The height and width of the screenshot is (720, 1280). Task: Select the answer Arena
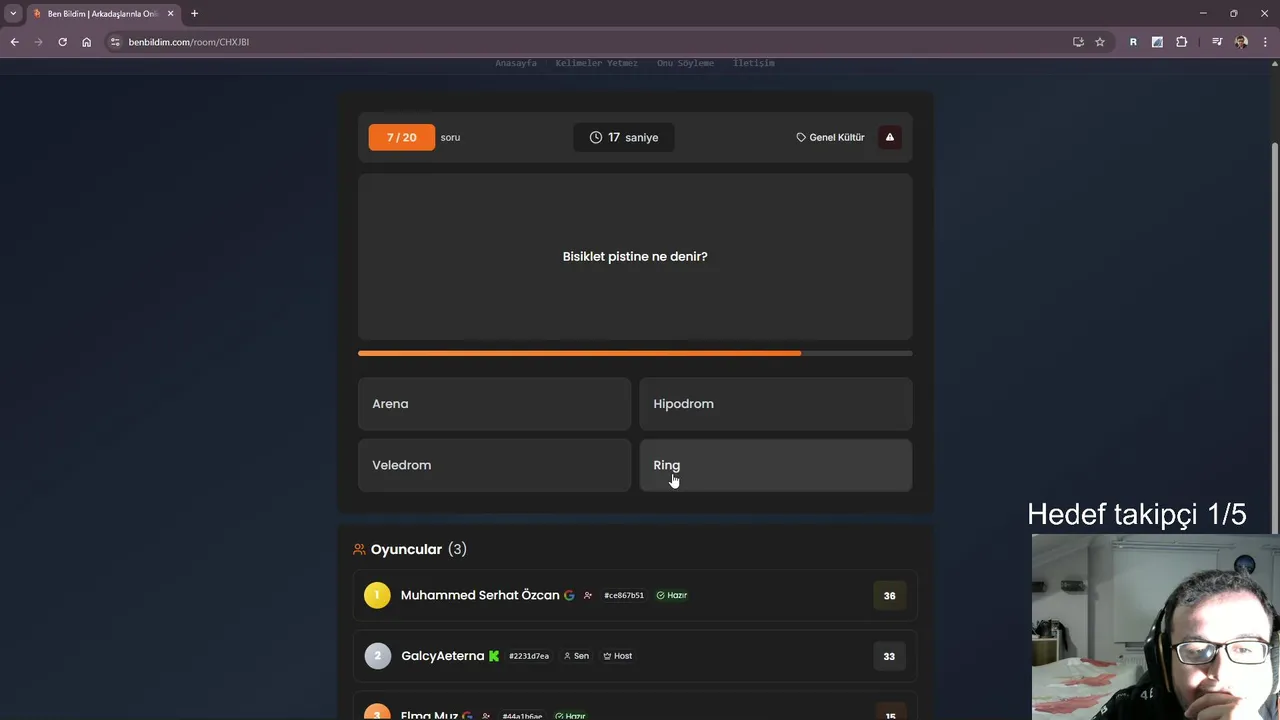[x=494, y=404]
